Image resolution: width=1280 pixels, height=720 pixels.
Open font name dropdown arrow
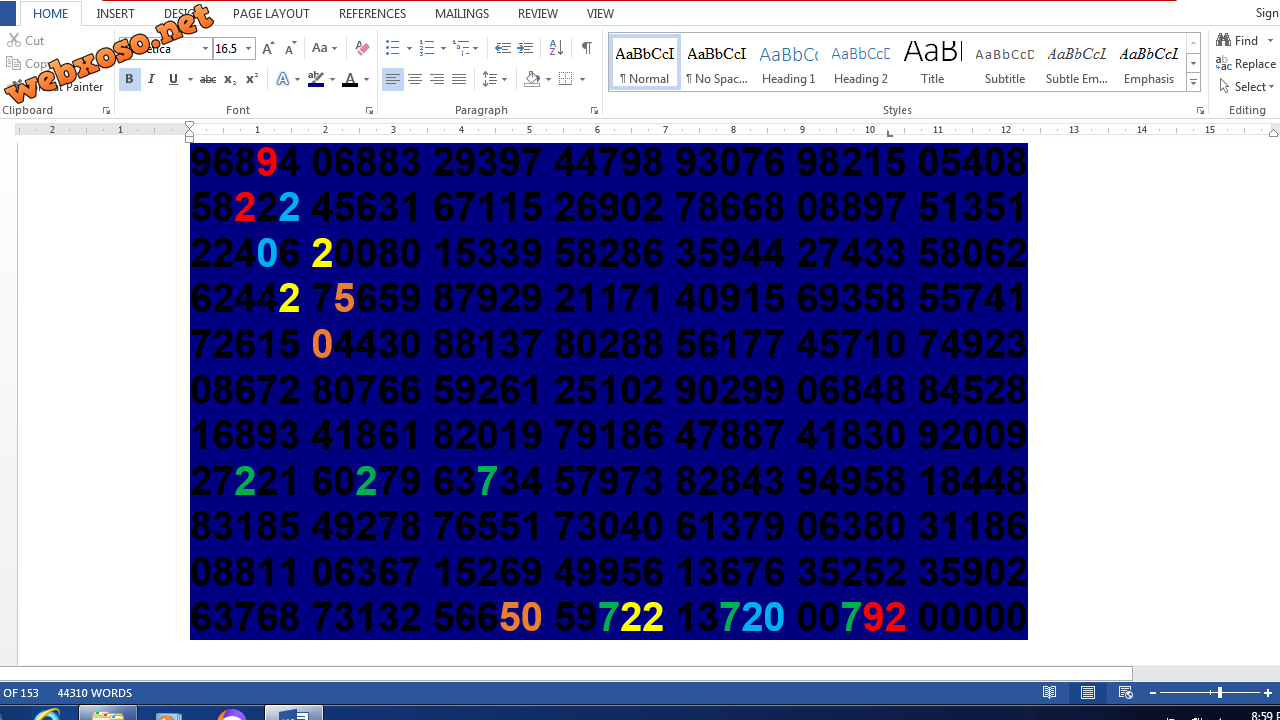tap(205, 48)
